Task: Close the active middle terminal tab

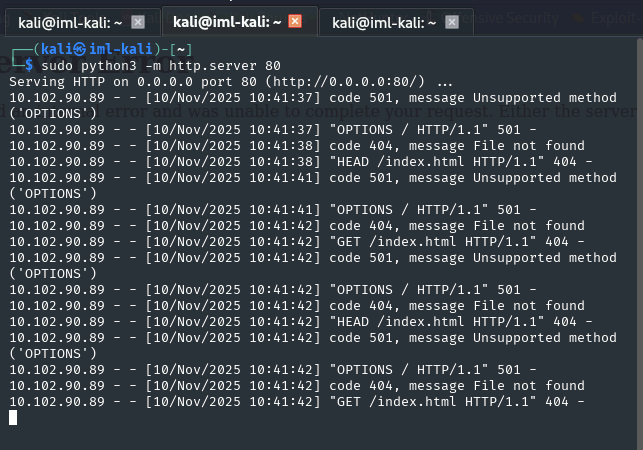Action: (295, 21)
